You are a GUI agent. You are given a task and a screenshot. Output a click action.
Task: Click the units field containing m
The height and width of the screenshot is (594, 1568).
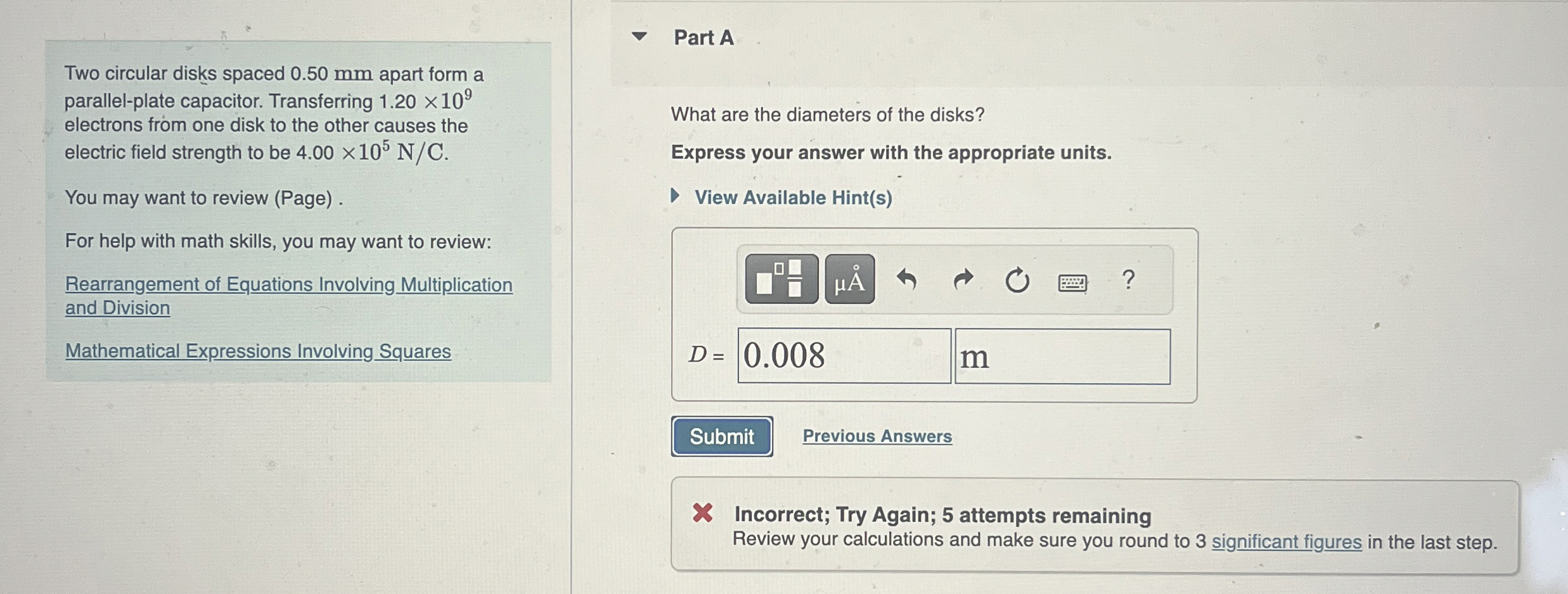[x=1063, y=356]
